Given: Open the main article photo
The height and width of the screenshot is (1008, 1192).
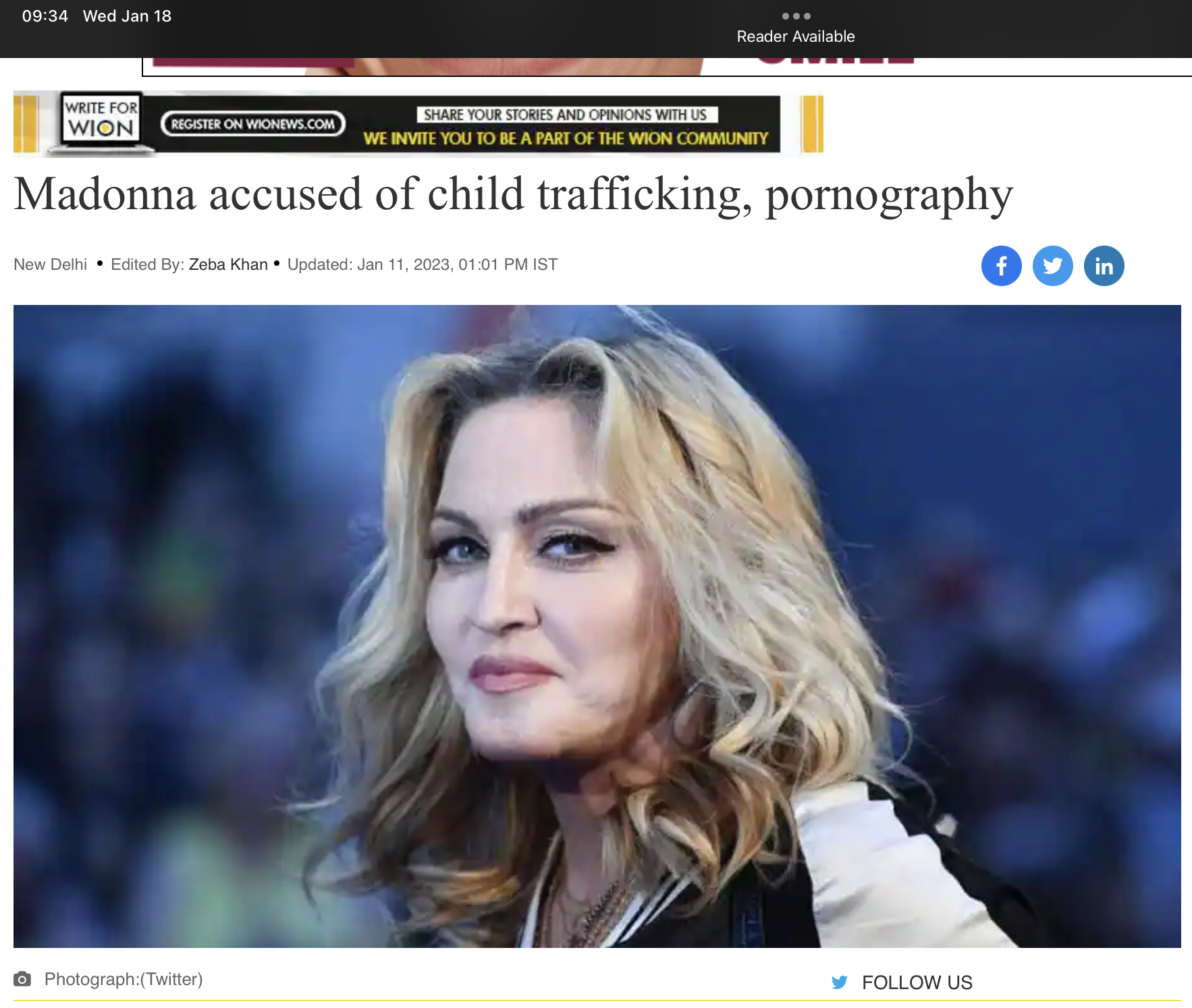Looking at the screenshot, I should tap(597, 626).
